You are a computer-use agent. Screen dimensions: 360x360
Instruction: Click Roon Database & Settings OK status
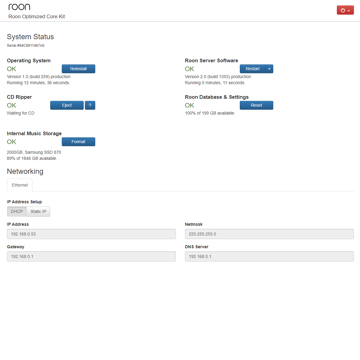tap(189, 105)
